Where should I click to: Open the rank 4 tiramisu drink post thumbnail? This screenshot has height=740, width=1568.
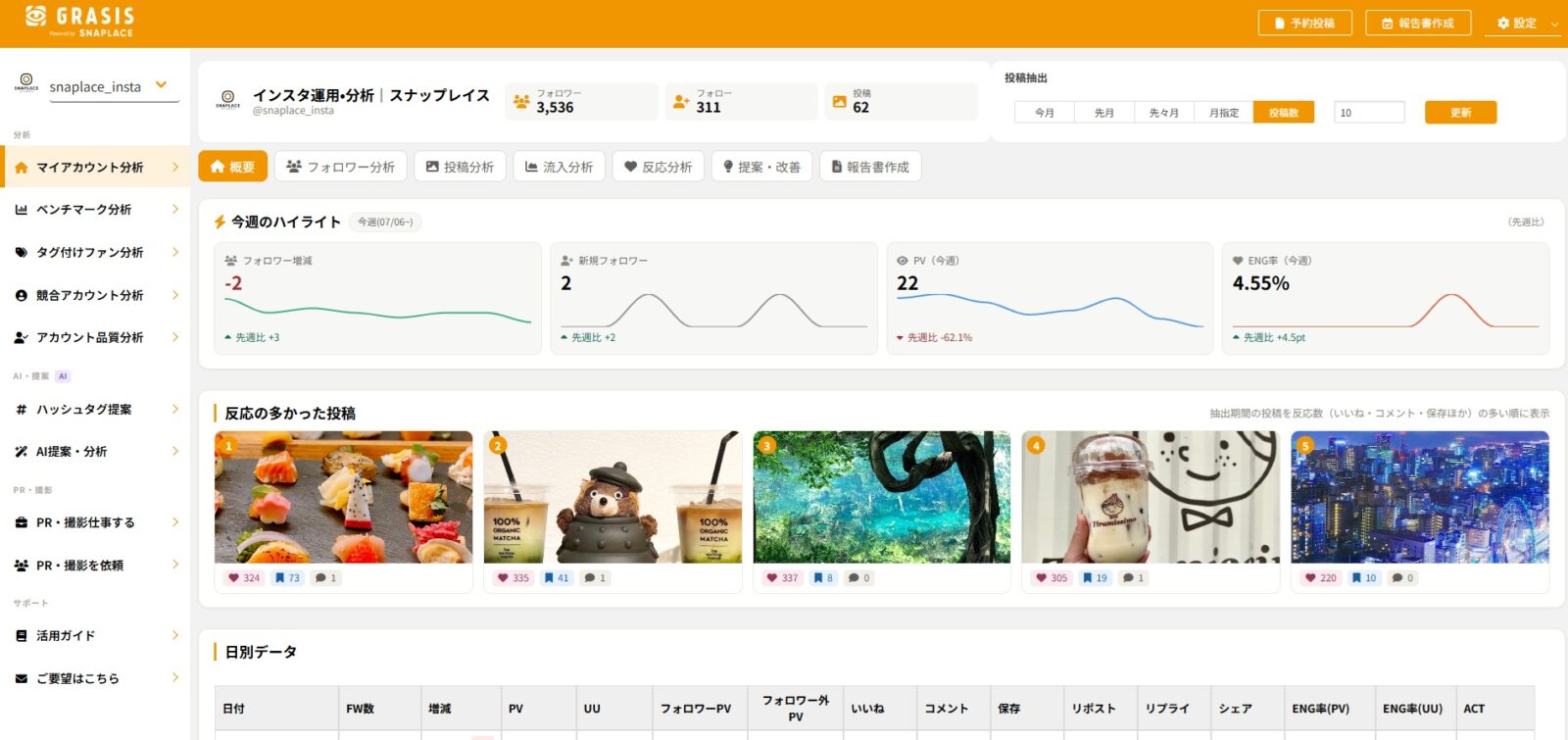(x=1151, y=497)
